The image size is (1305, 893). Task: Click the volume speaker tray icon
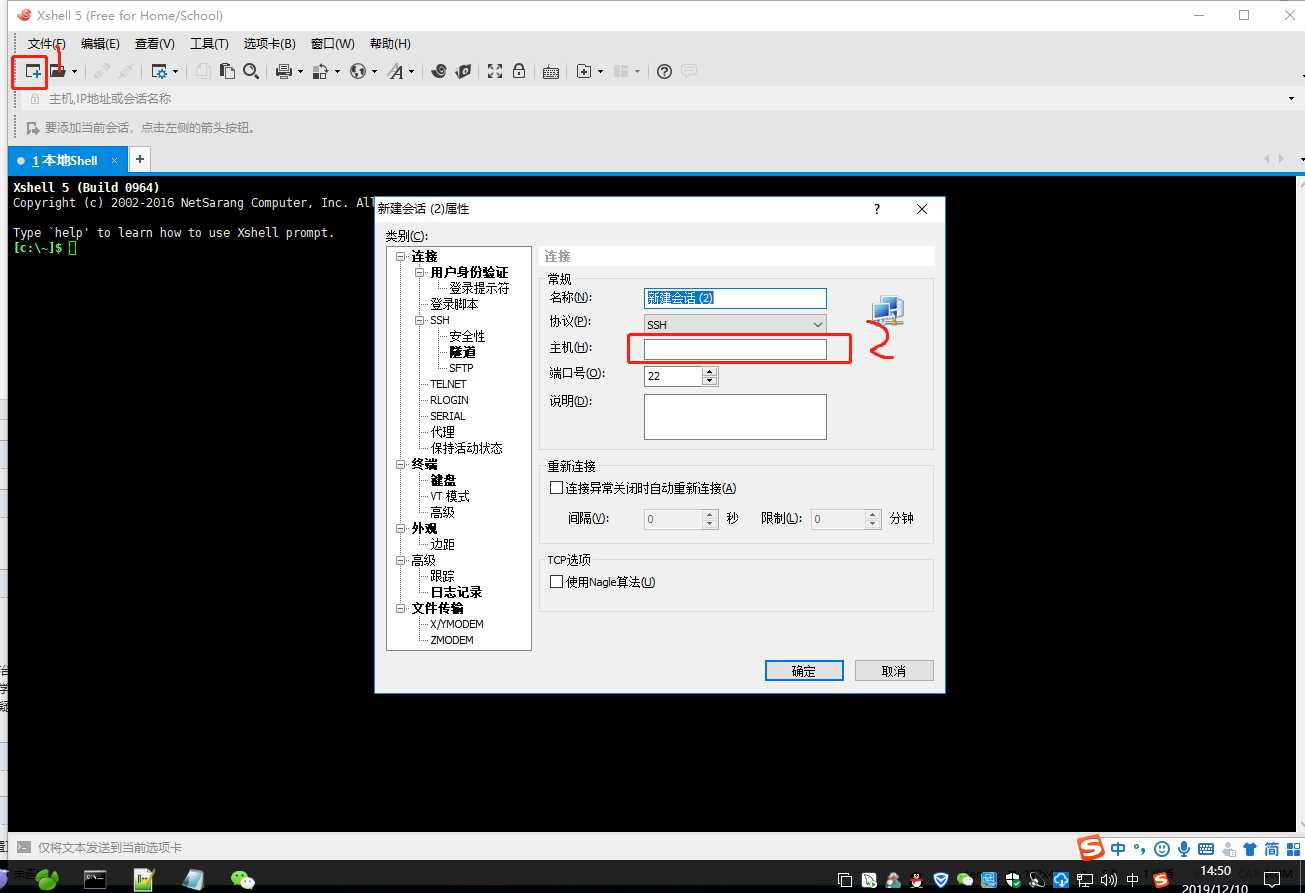[1109, 880]
